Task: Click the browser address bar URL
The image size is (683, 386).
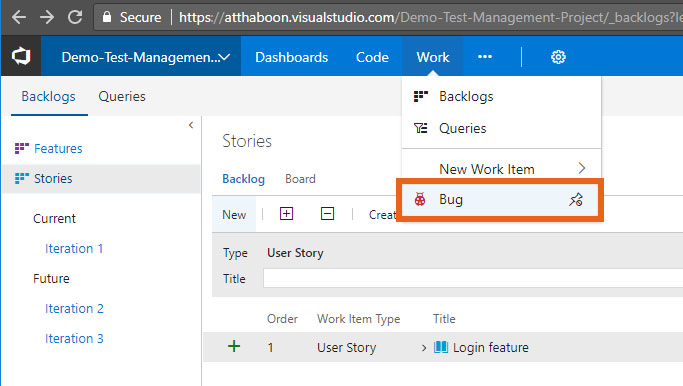Action: click(x=430, y=17)
